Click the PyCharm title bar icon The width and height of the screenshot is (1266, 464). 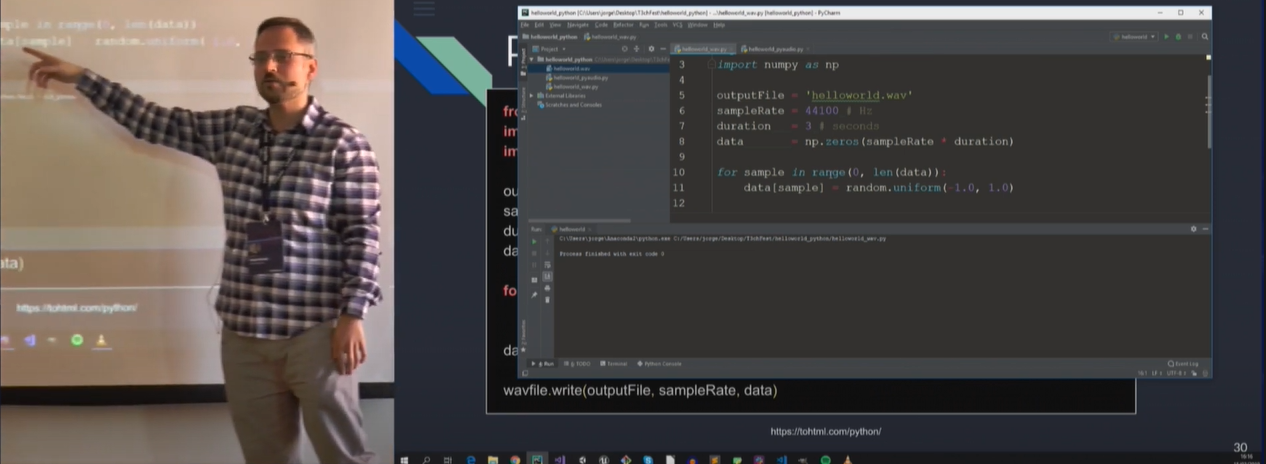pos(524,13)
